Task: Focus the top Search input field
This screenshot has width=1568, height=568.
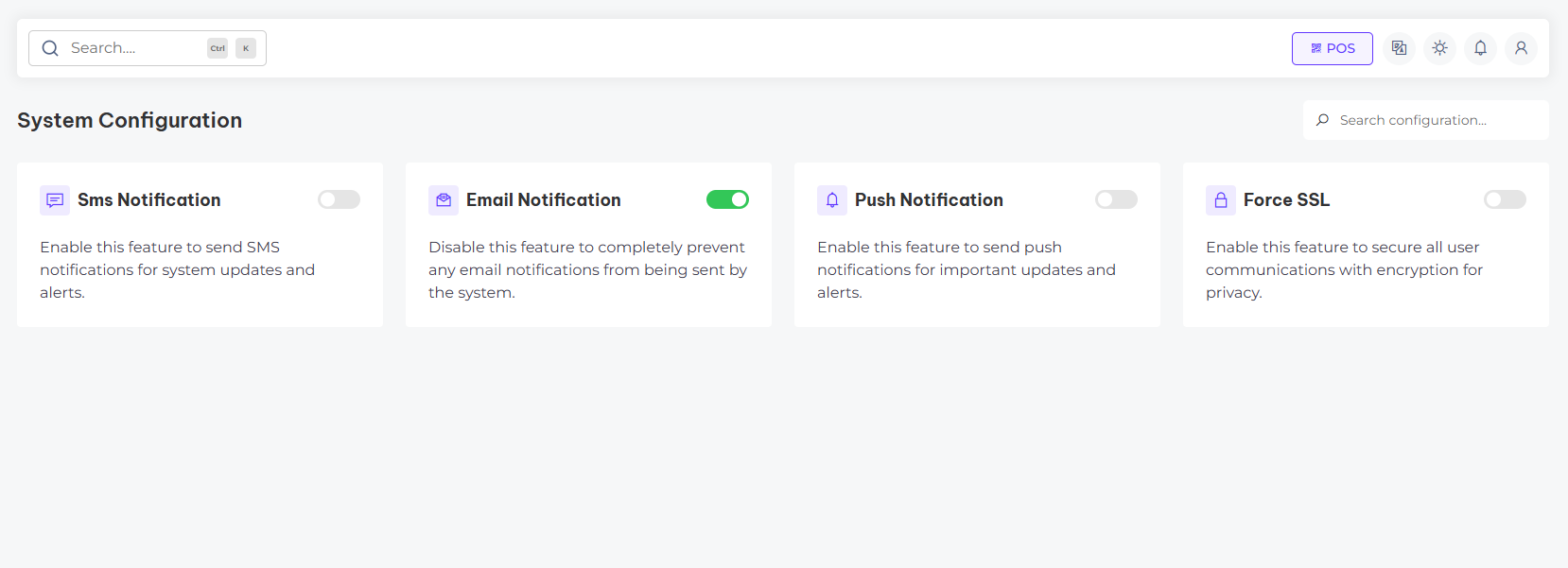Action: pyautogui.click(x=132, y=48)
